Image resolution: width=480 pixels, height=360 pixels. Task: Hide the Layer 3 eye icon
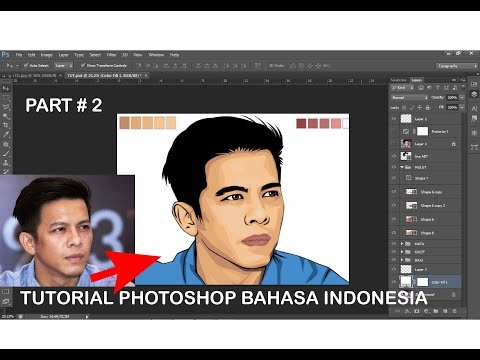tap(394, 269)
